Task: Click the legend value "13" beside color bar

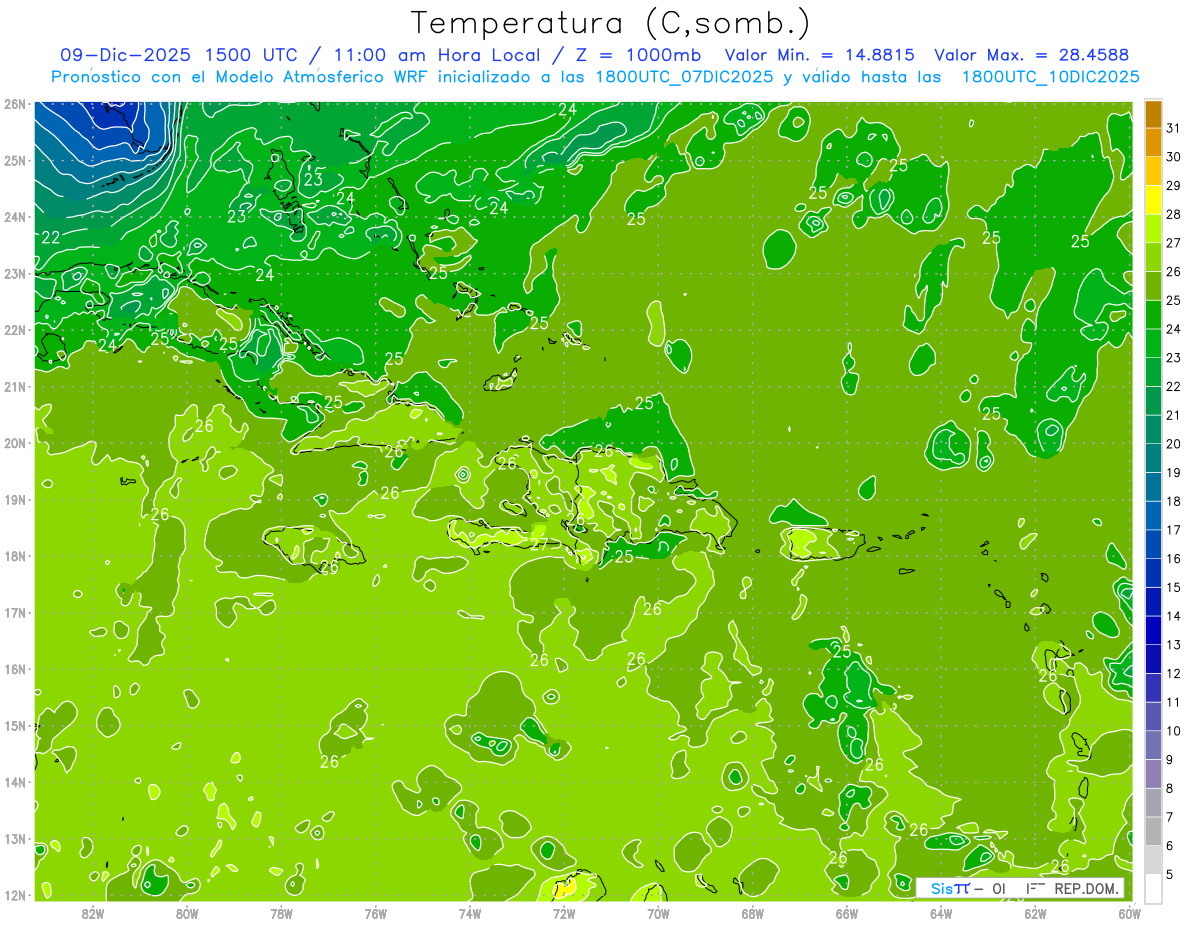Action: [x=1174, y=645]
